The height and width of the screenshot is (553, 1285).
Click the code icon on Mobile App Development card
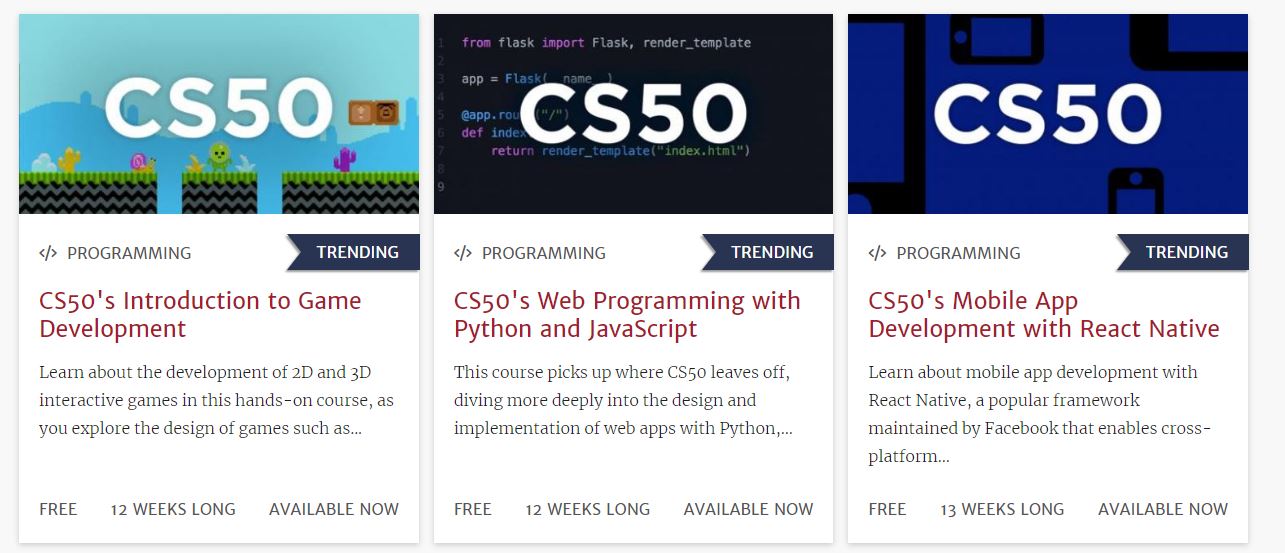877,253
